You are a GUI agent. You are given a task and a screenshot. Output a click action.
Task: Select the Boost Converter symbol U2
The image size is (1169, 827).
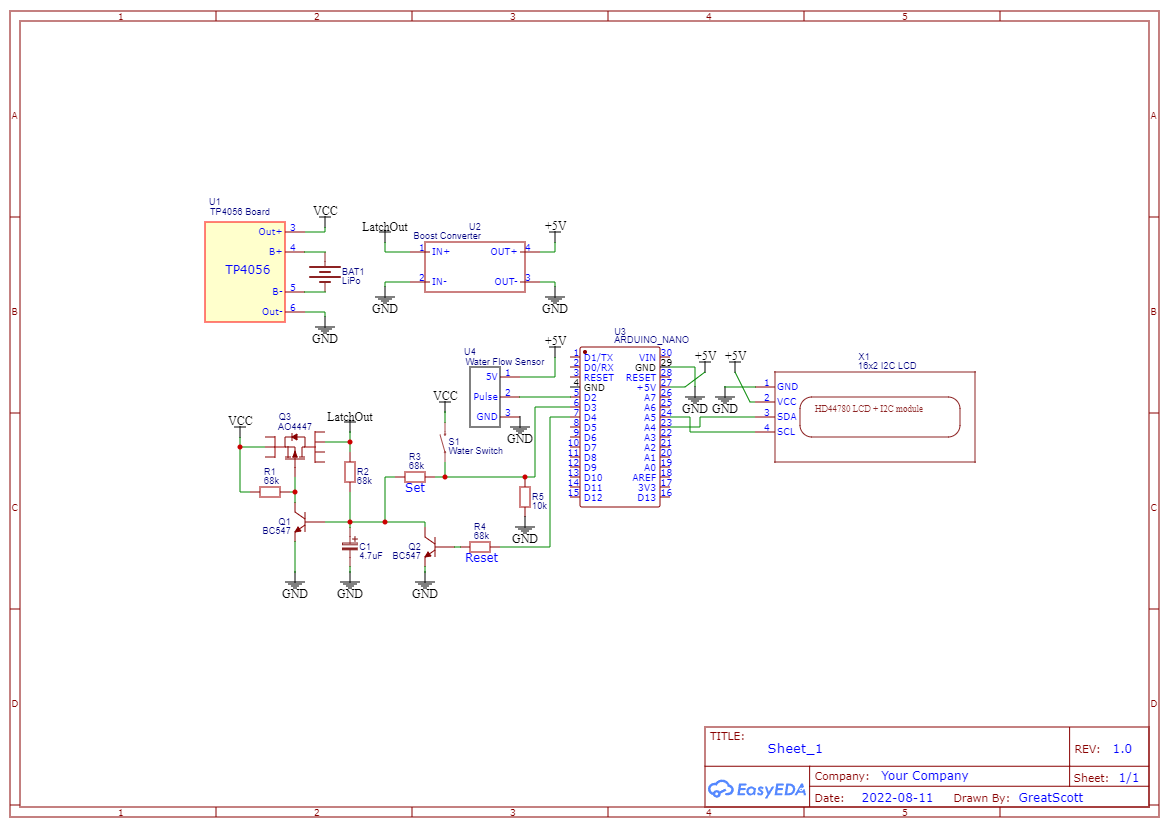tap(476, 267)
